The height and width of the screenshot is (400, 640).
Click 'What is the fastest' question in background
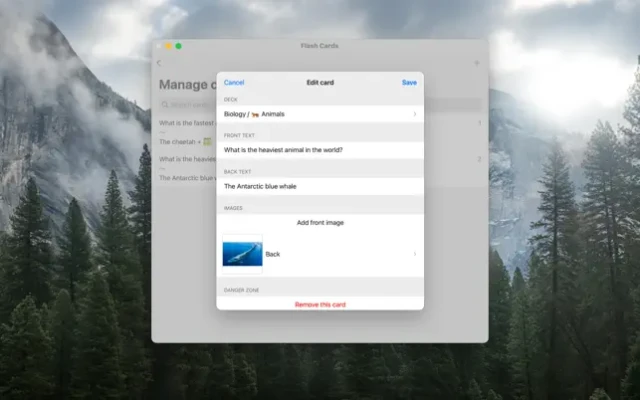[x=187, y=123]
